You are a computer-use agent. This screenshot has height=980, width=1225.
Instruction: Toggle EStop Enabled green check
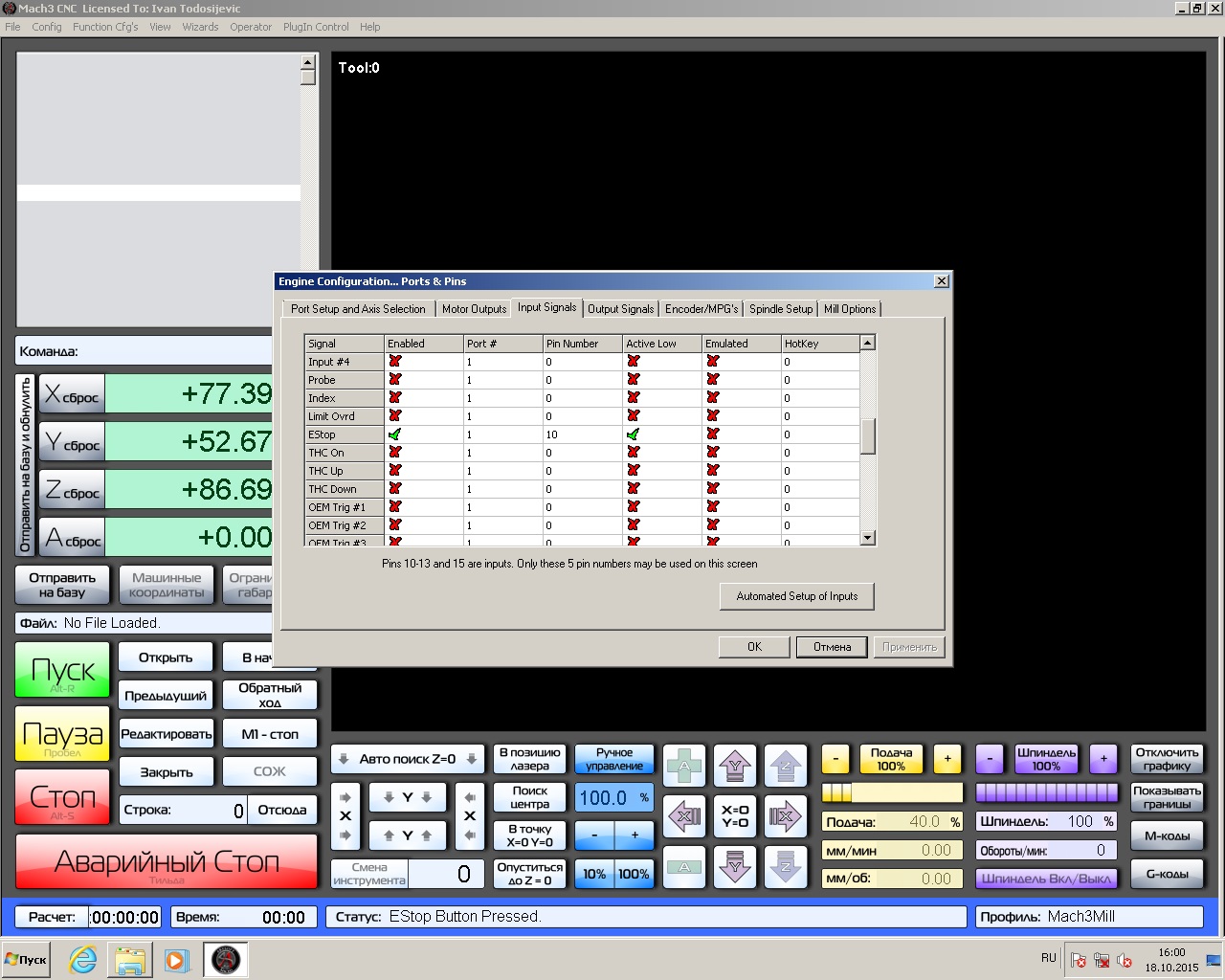coord(394,434)
